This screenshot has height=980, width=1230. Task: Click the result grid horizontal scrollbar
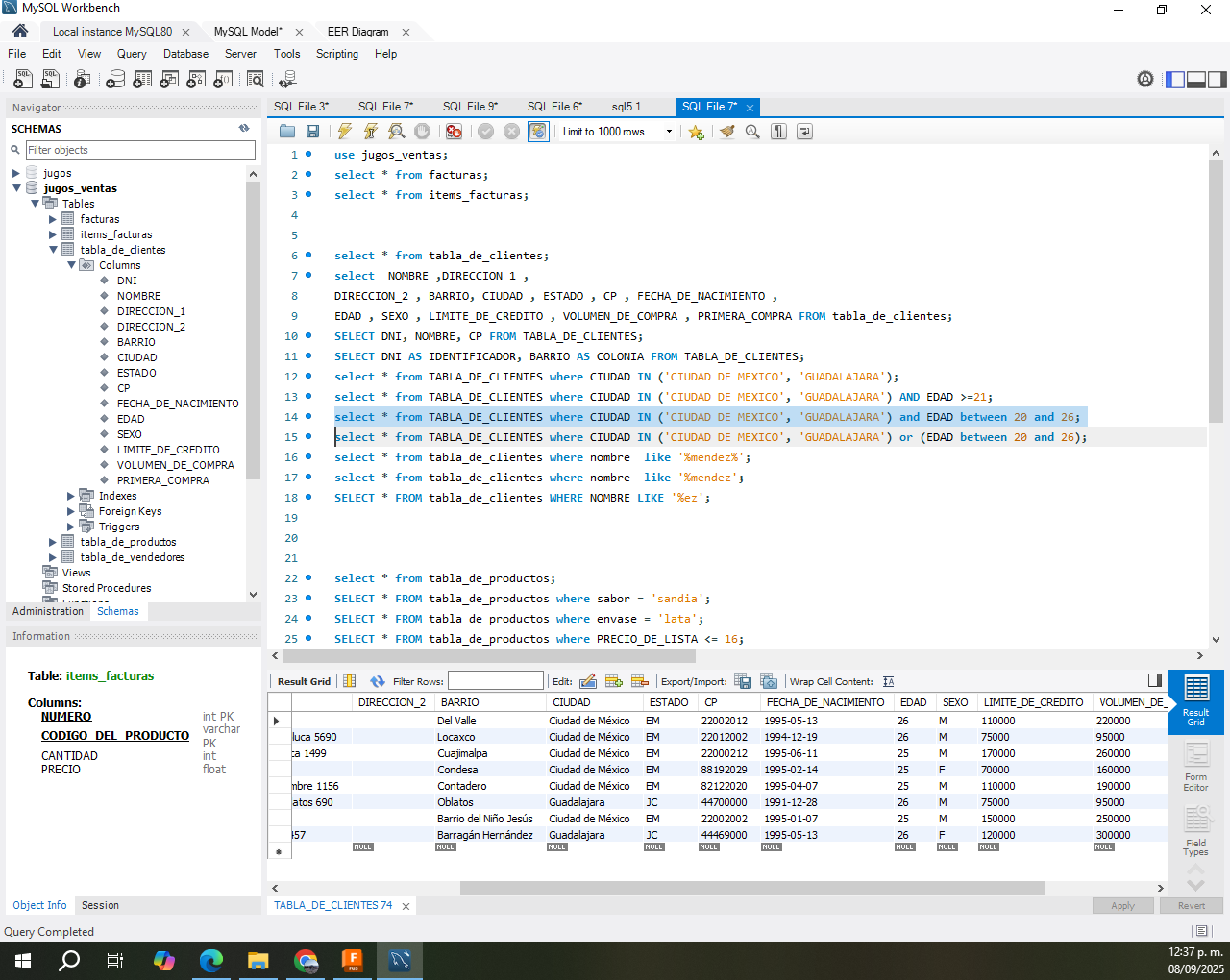[x=752, y=889]
